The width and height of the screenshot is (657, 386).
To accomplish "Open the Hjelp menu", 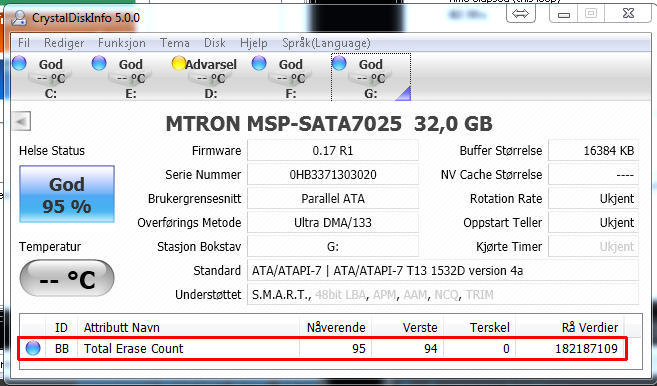I will [253, 43].
